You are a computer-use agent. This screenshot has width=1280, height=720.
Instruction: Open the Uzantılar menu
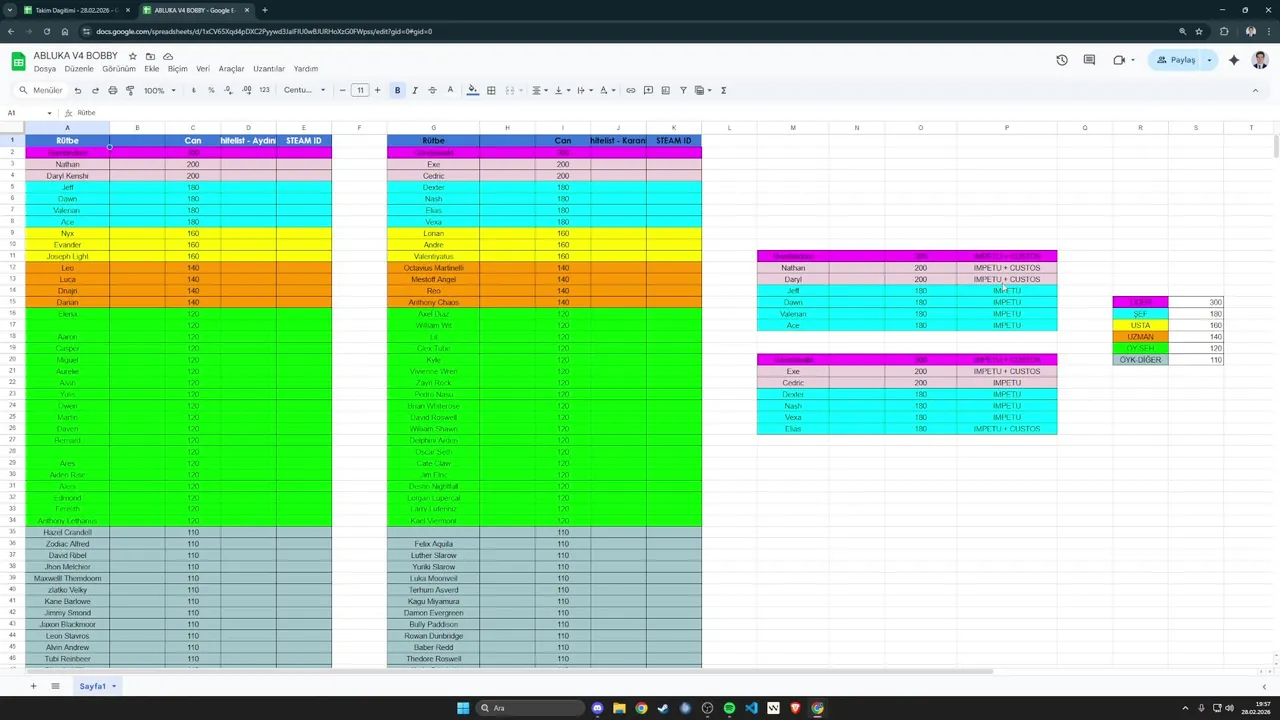269,69
